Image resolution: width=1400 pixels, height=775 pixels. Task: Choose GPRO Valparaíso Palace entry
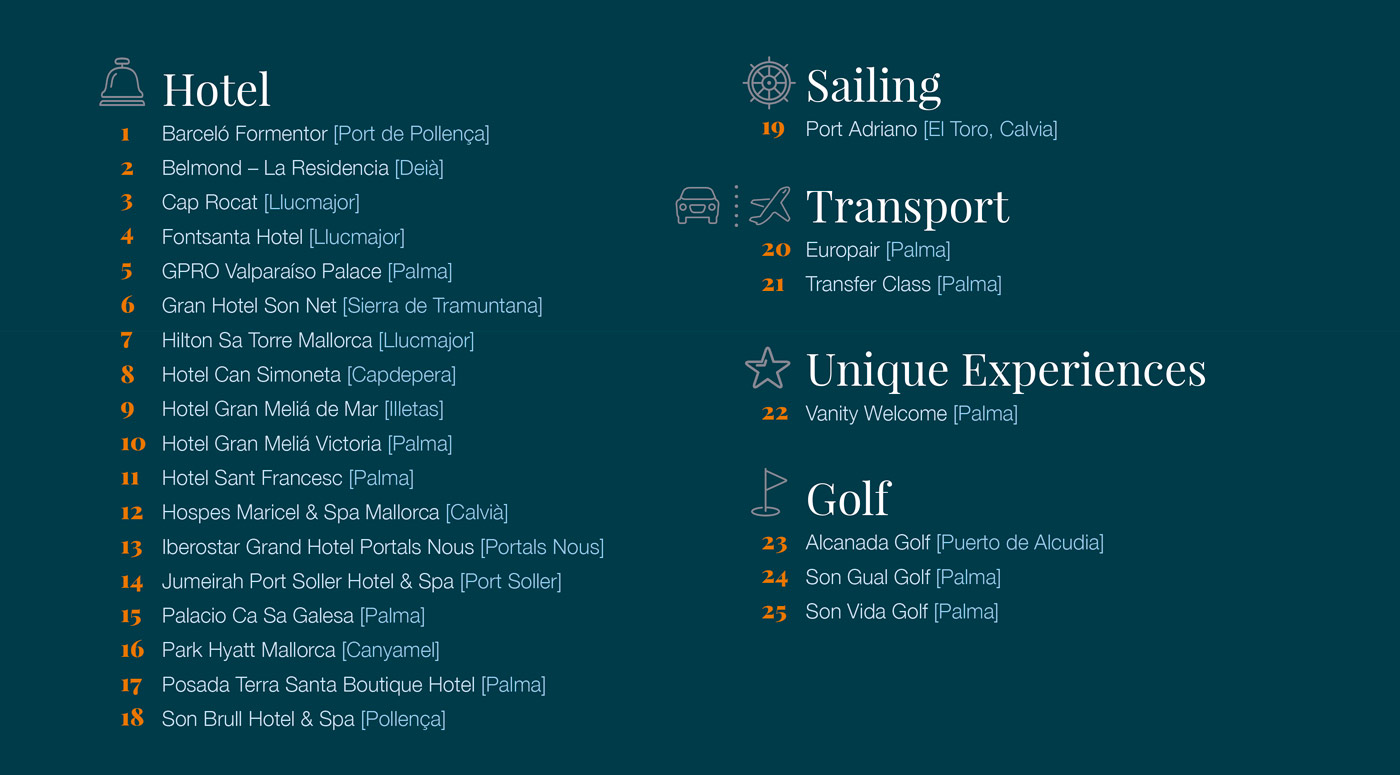(x=307, y=271)
